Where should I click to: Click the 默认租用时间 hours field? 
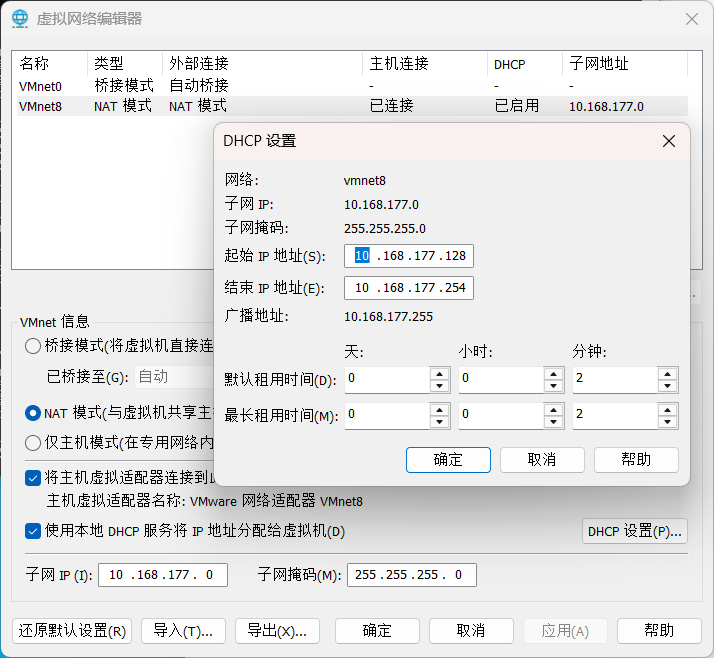(x=501, y=380)
